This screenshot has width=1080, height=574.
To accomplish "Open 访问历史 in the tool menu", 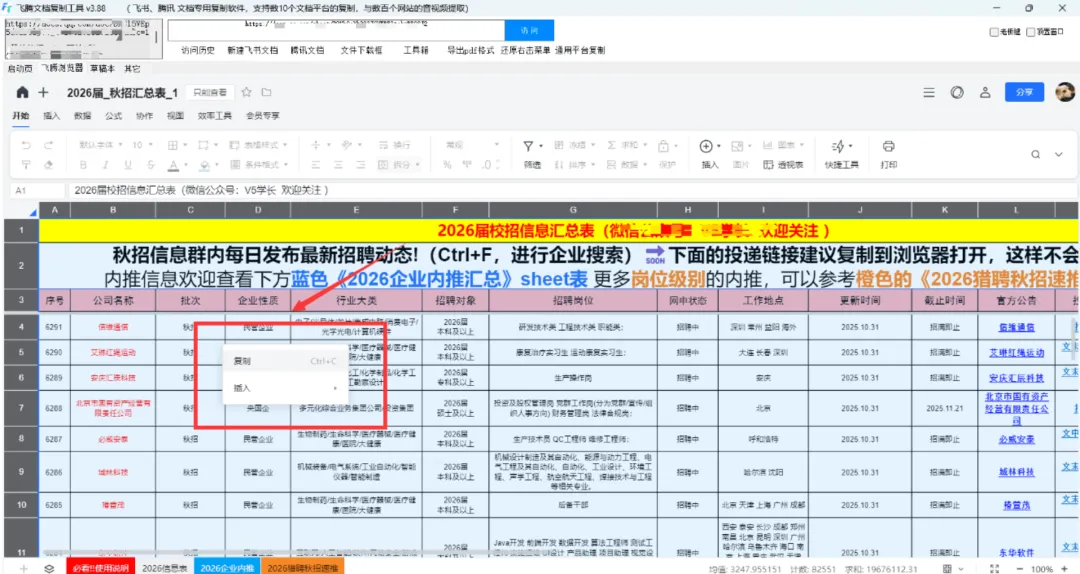I will pyautogui.click(x=198, y=50).
